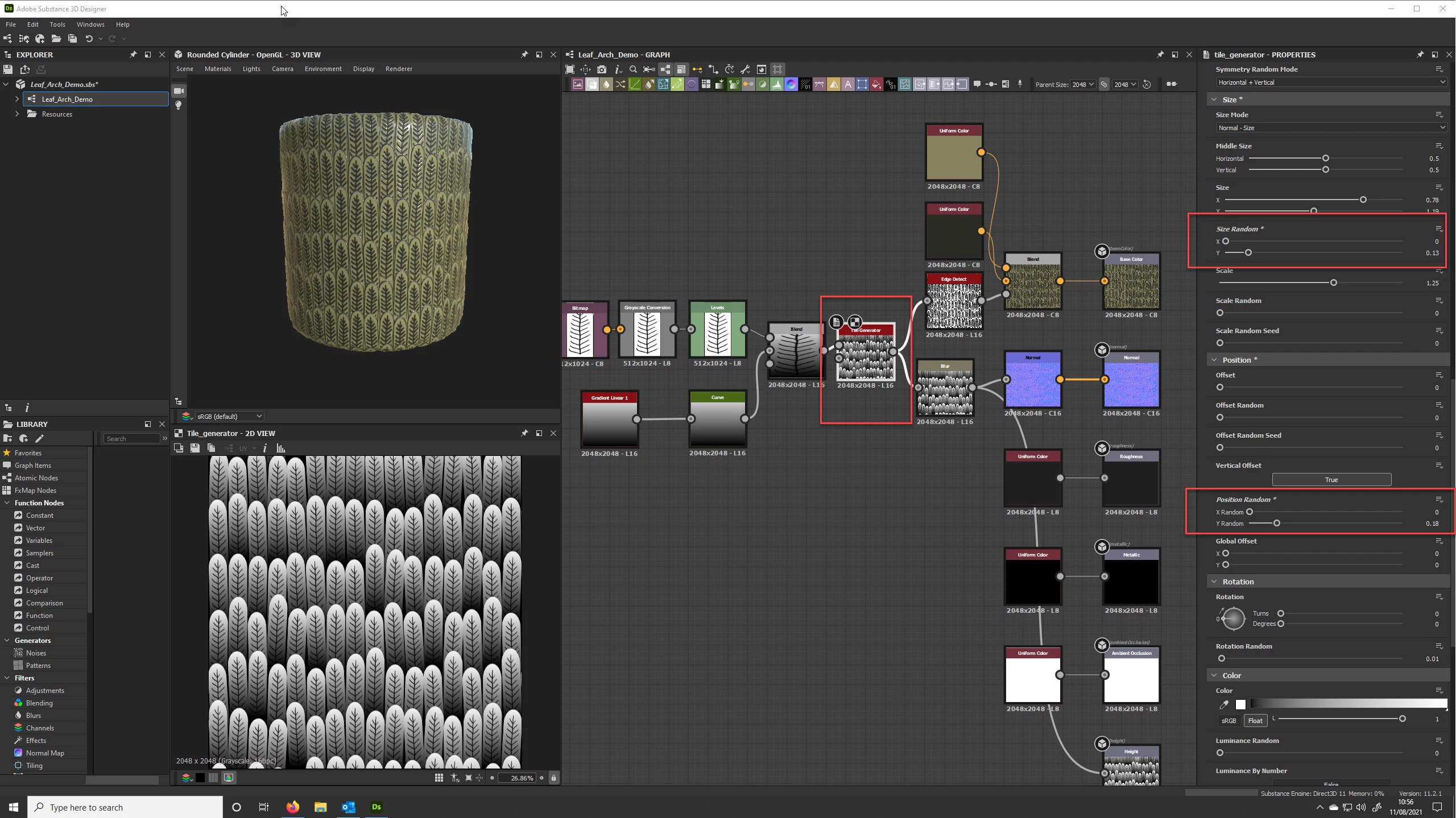This screenshot has width=1456, height=818.
Task: Click the light bulb icon in 3D view
Action: pos(179,106)
